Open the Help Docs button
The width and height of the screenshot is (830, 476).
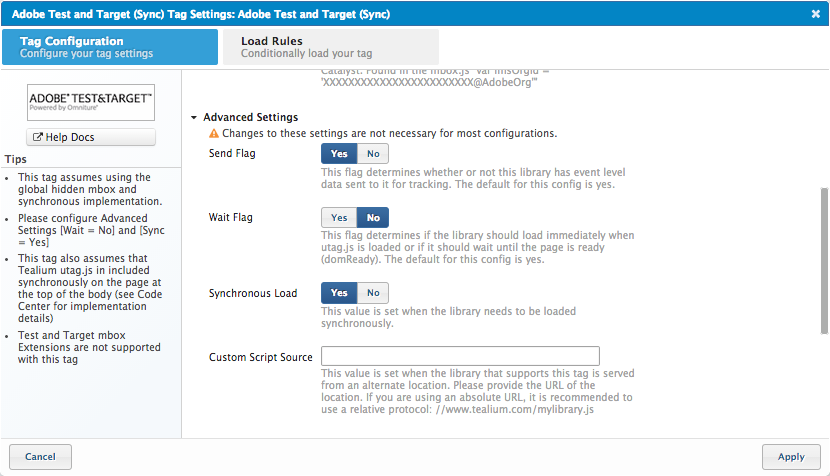[91, 137]
